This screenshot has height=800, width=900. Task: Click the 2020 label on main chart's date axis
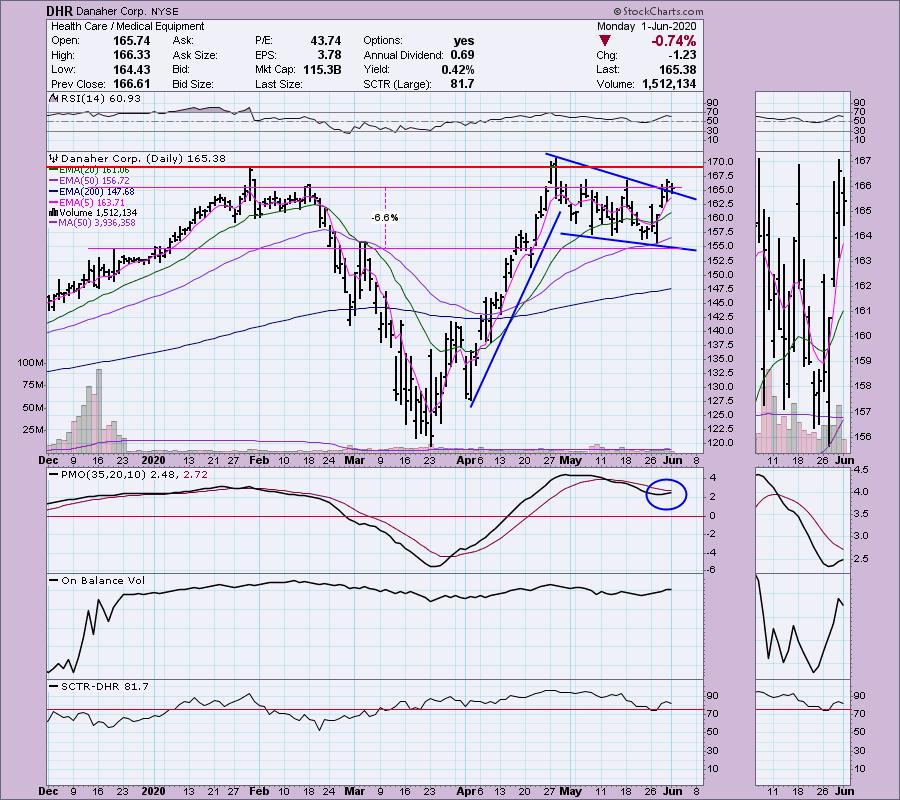tap(153, 460)
